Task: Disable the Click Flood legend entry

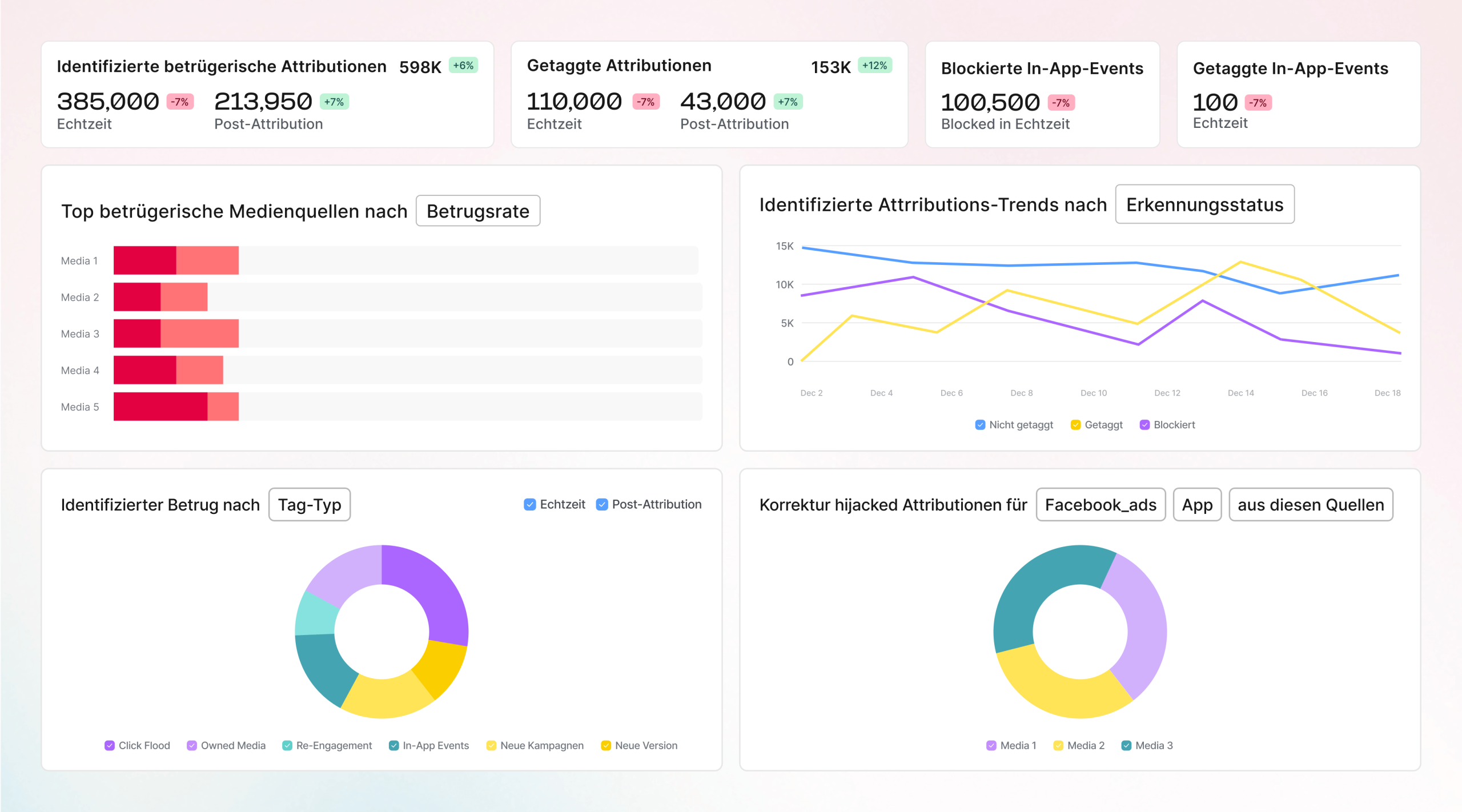Action: click(x=110, y=745)
